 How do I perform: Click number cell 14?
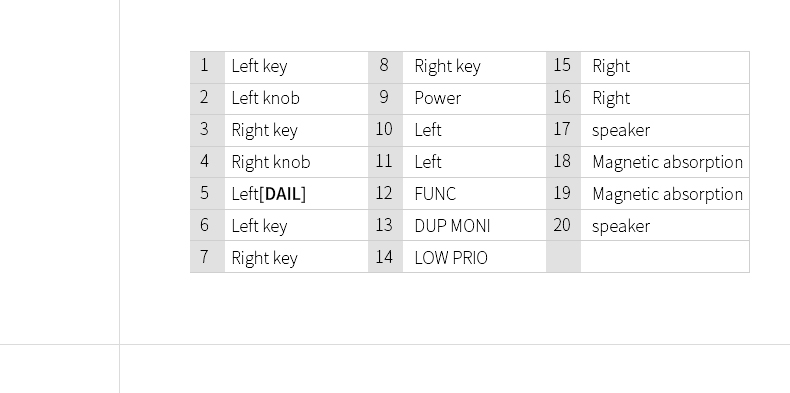coord(385,257)
